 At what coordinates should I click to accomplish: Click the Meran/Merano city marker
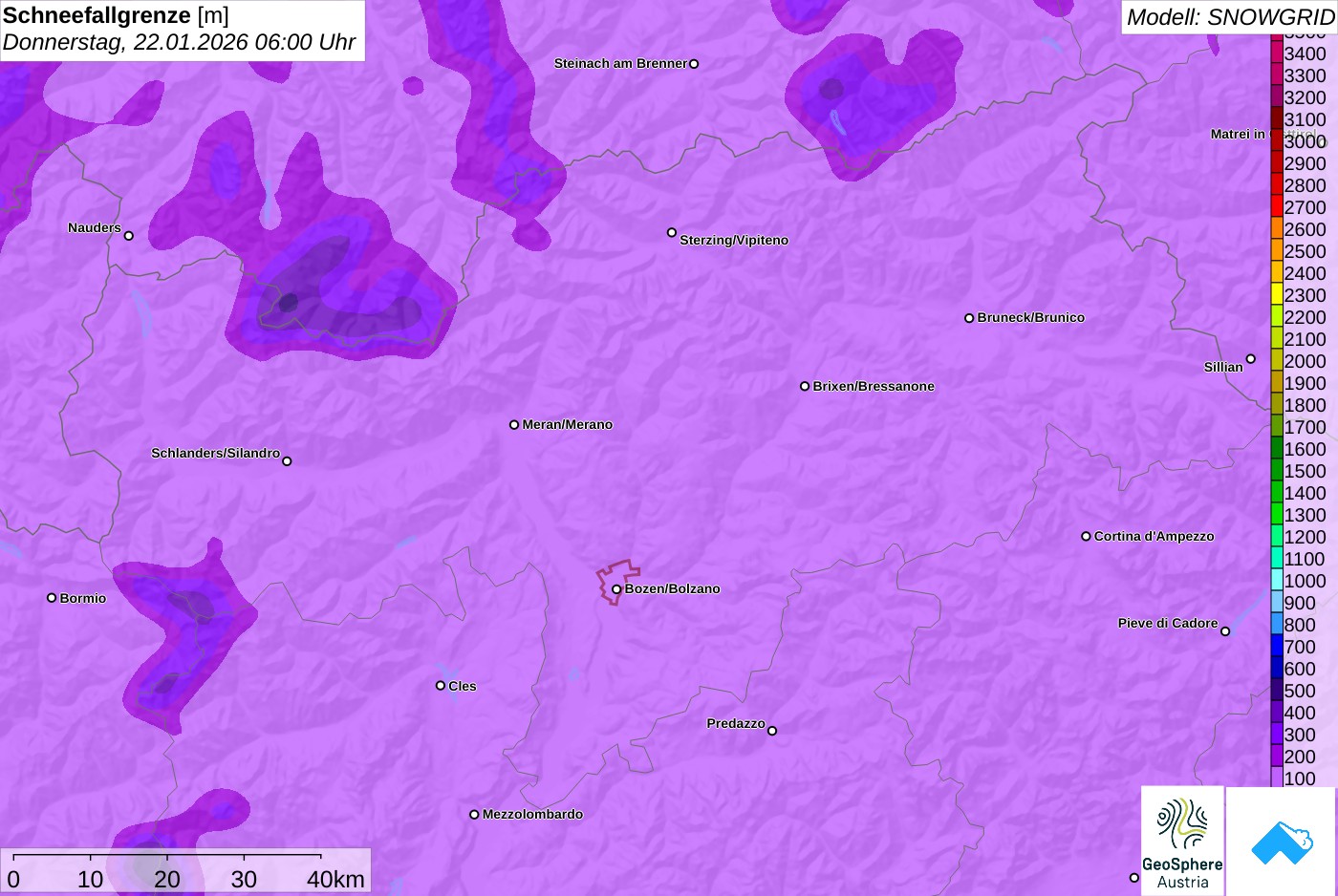pyautogui.click(x=514, y=424)
